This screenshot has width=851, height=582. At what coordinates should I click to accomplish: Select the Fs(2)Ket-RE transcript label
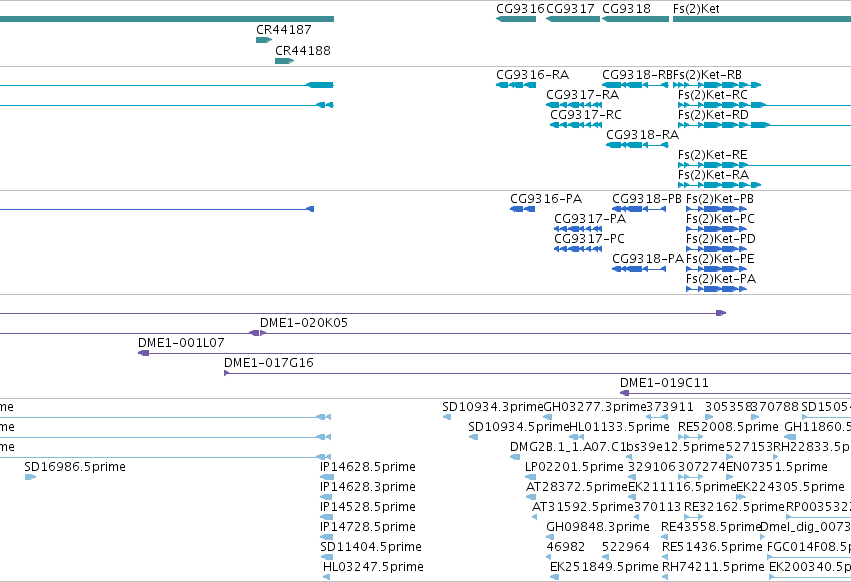pos(713,155)
